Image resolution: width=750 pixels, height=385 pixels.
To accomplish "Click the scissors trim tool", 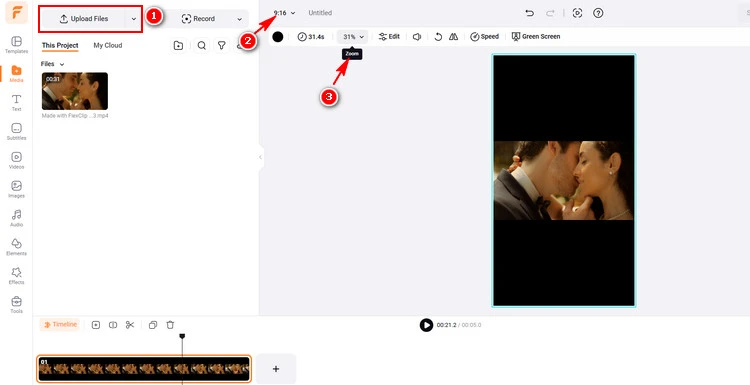I will click(x=130, y=325).
